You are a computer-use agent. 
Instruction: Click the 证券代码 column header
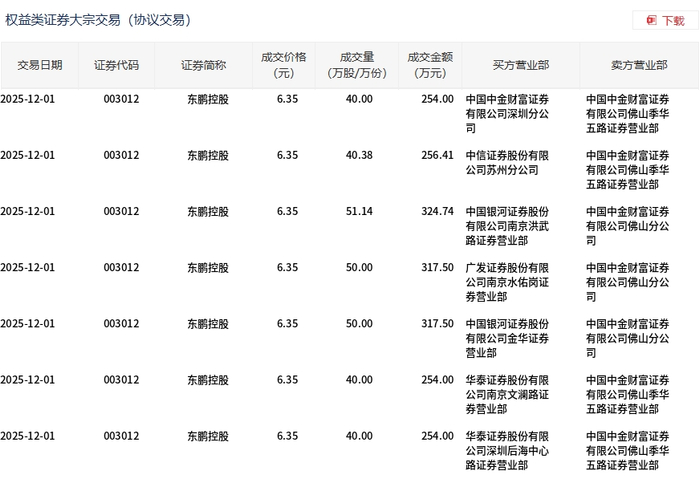click(x=117, y=65)
